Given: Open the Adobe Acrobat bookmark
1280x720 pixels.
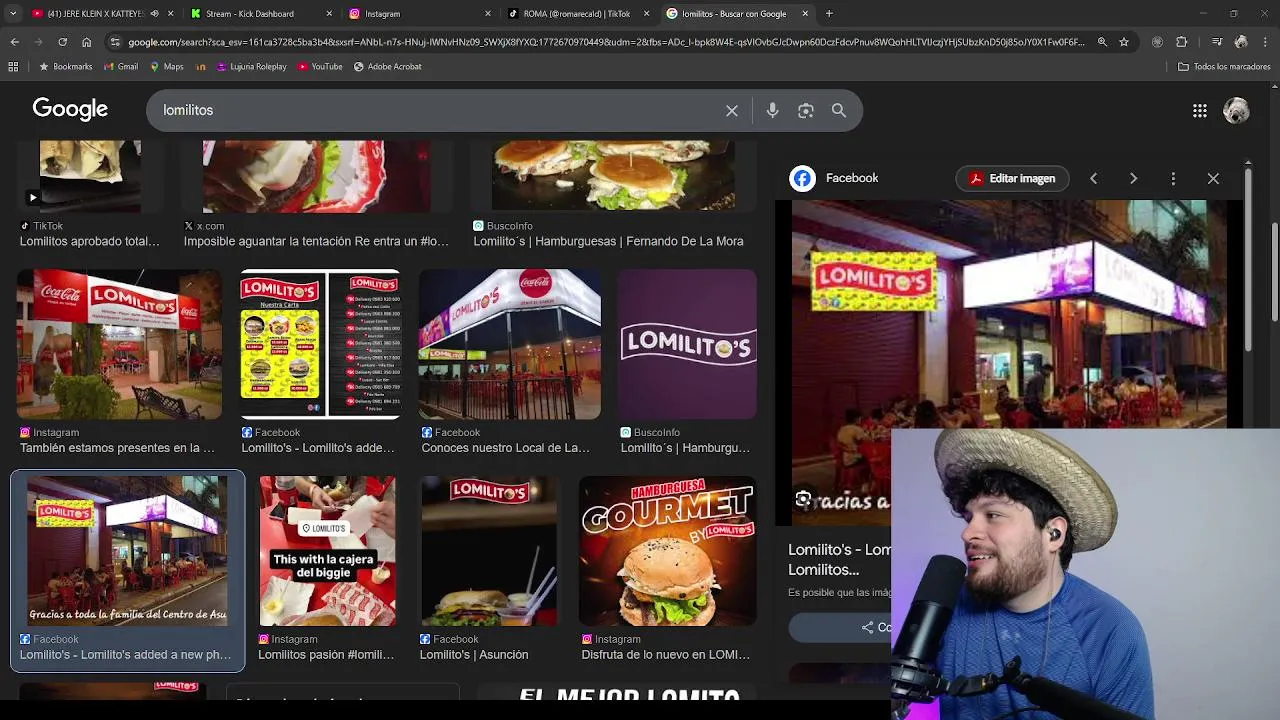Looking at the screenshot, I should point(387,67).
